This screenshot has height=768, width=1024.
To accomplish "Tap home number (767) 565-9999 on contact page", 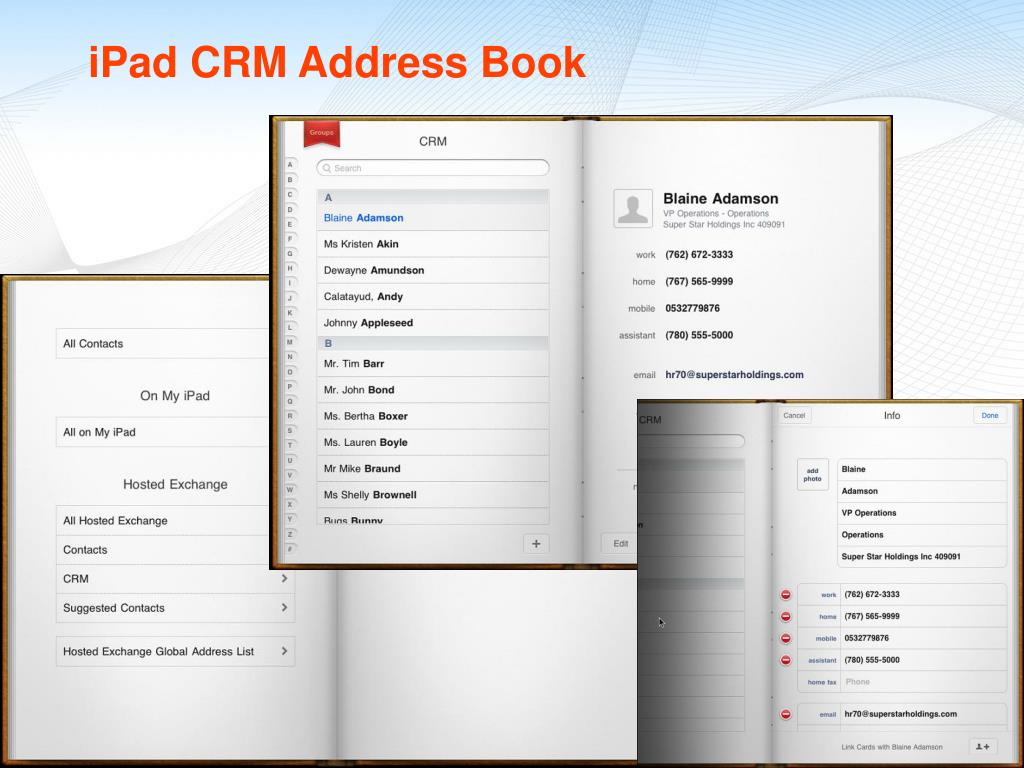I will pos(699,281).
